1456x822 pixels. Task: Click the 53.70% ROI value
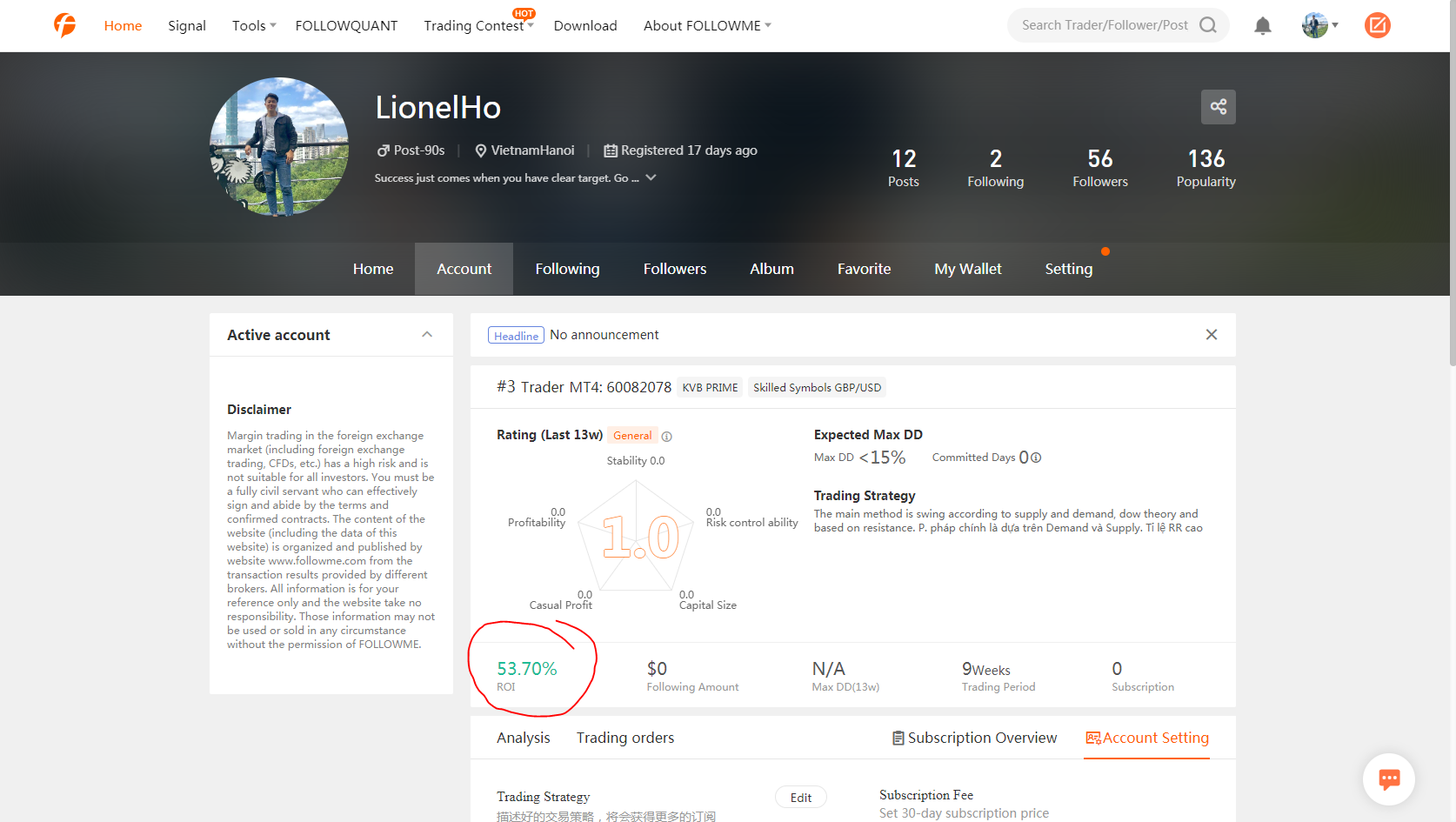pyautogui.click(x=527, y=669)
